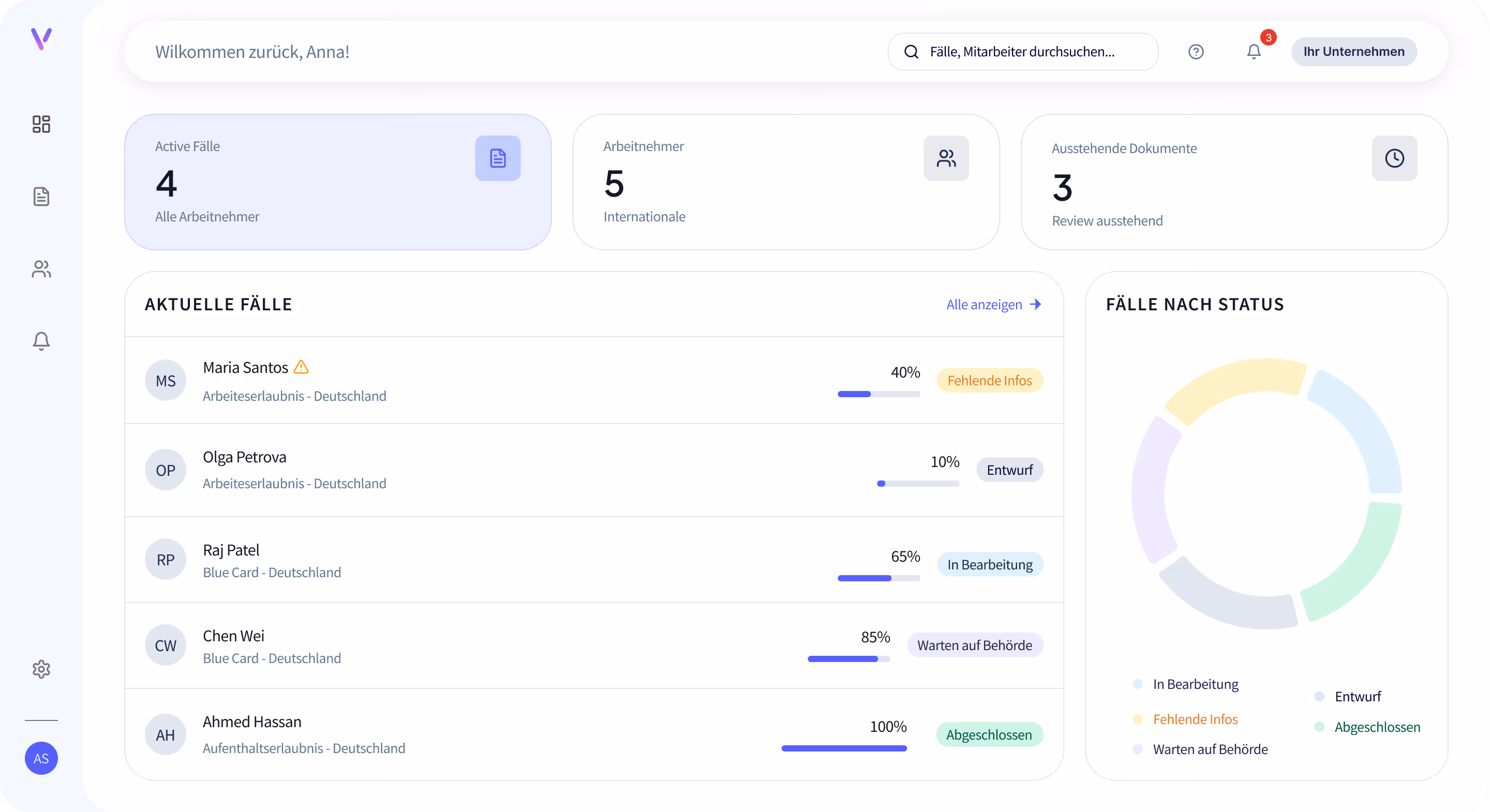Open the documents icon in the left sidebar
Image resolution: width=1490 pixels, height=812 pixels.
pos(41,197)
